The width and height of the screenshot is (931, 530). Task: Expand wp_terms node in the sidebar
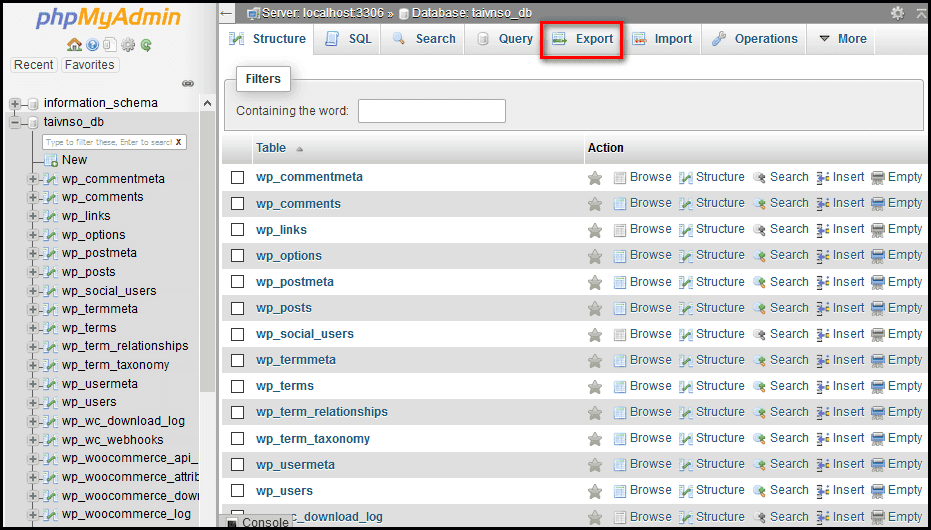[33, 328]
